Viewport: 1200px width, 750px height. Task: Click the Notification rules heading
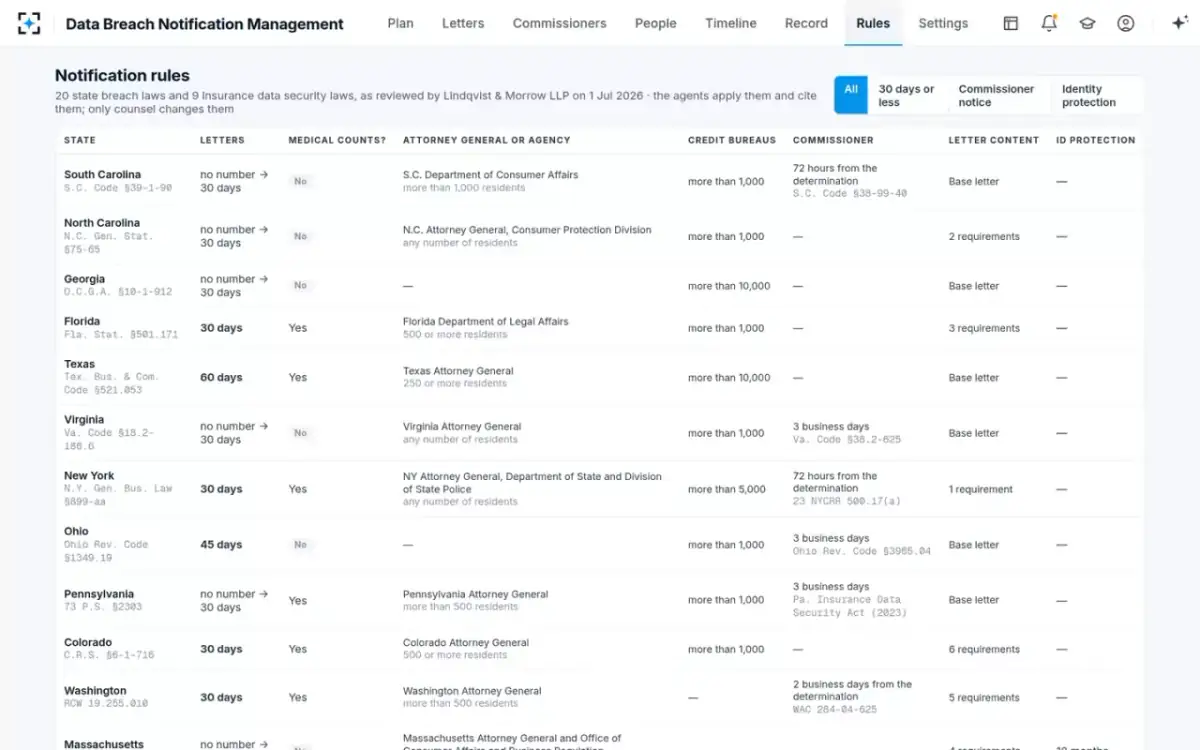point(122,75)
